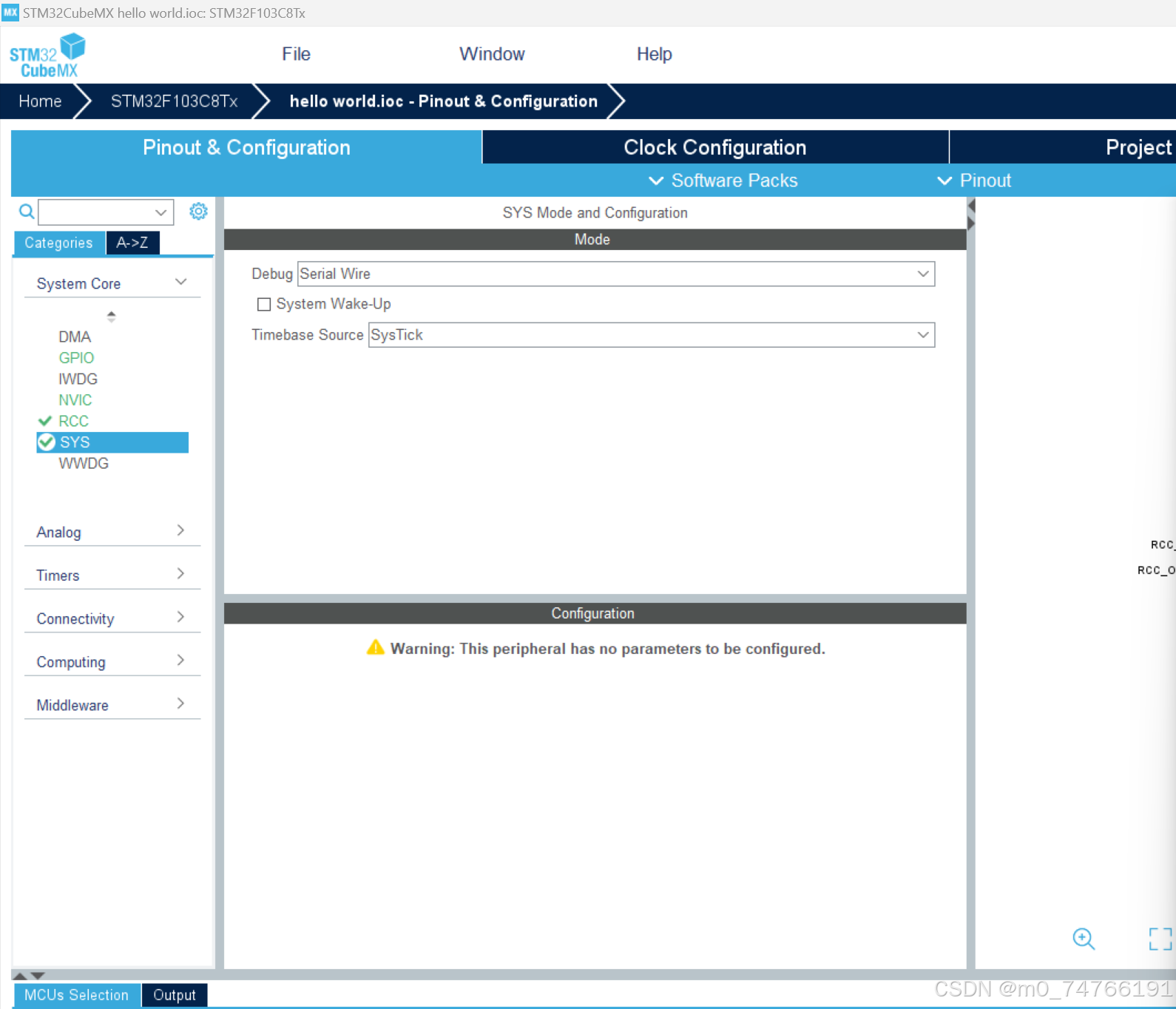Select SYS in System Core list
Screen dimensions: 1176x1009
pyautogui.click(x=112, y=442)
